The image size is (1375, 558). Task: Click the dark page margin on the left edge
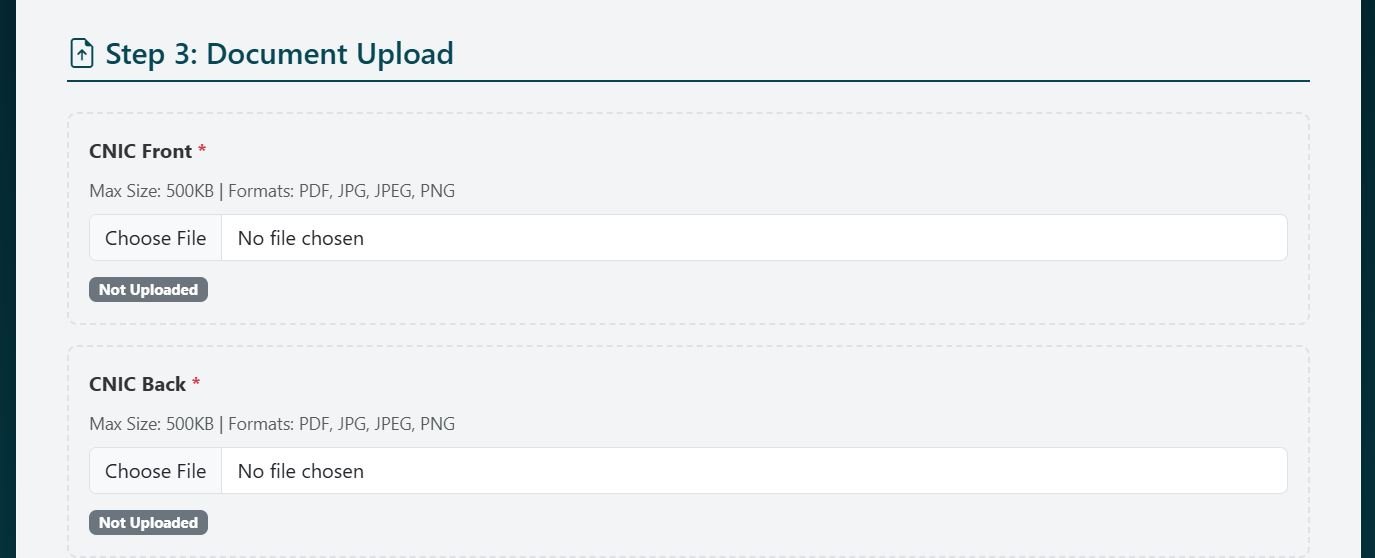pyautogui.click(x=7, y=279)
